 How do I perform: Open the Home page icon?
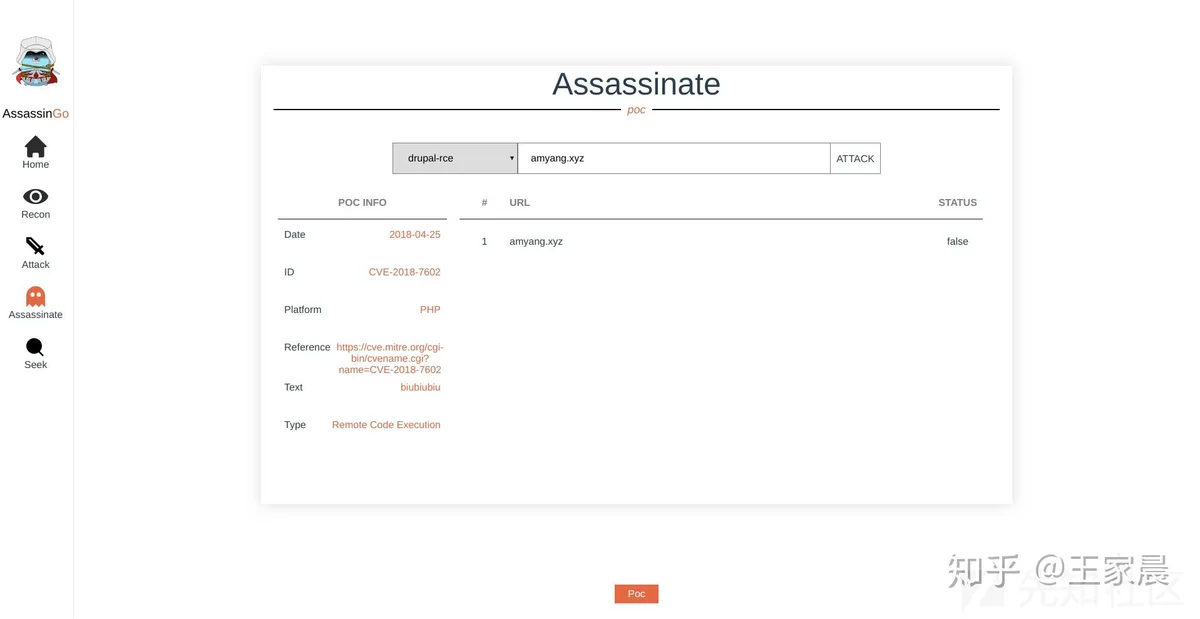36,146
